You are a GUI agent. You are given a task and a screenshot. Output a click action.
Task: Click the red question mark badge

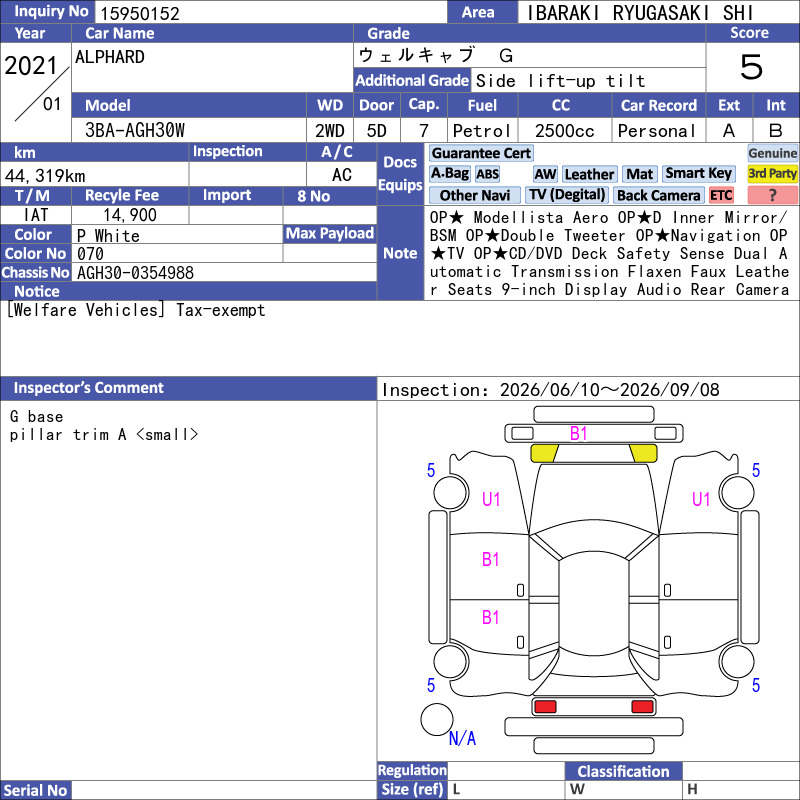(x=772, y=195)
